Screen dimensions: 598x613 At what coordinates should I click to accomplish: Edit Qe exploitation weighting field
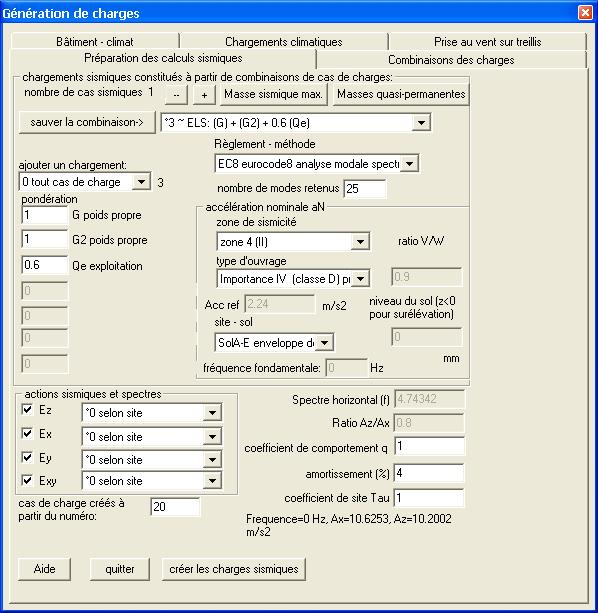45,265
